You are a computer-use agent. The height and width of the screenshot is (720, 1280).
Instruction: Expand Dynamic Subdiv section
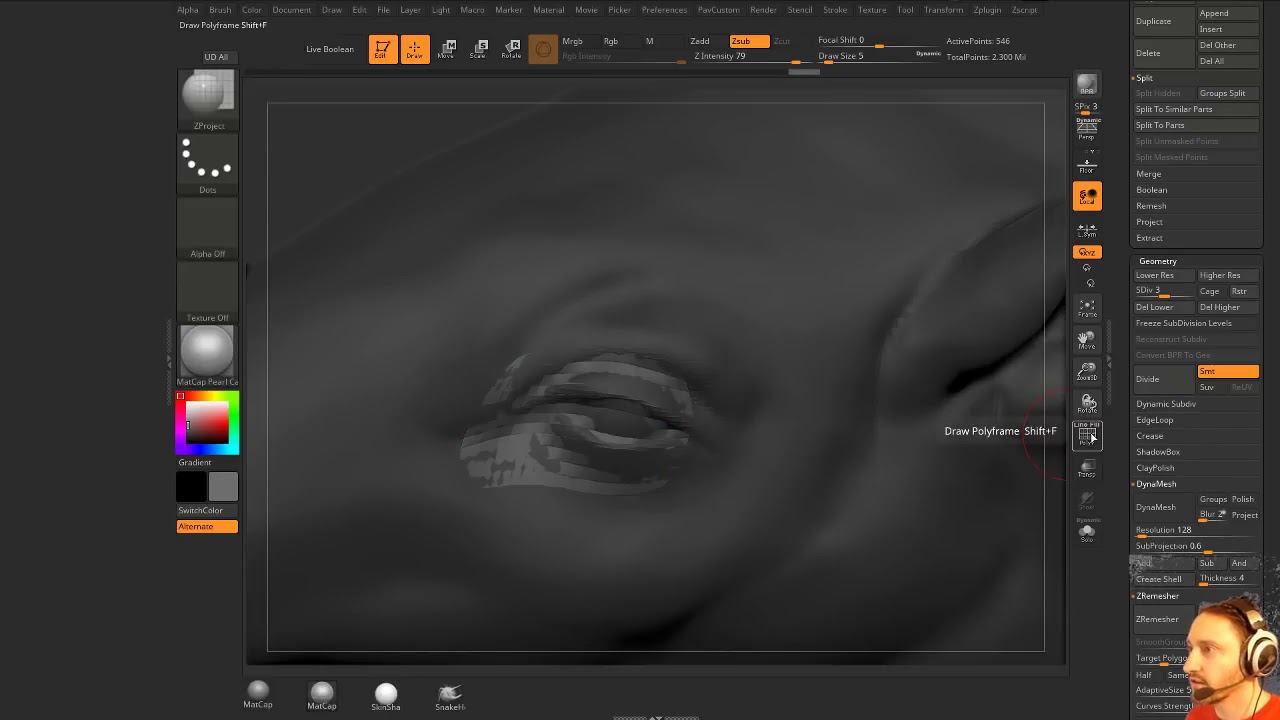(1166, 404)
